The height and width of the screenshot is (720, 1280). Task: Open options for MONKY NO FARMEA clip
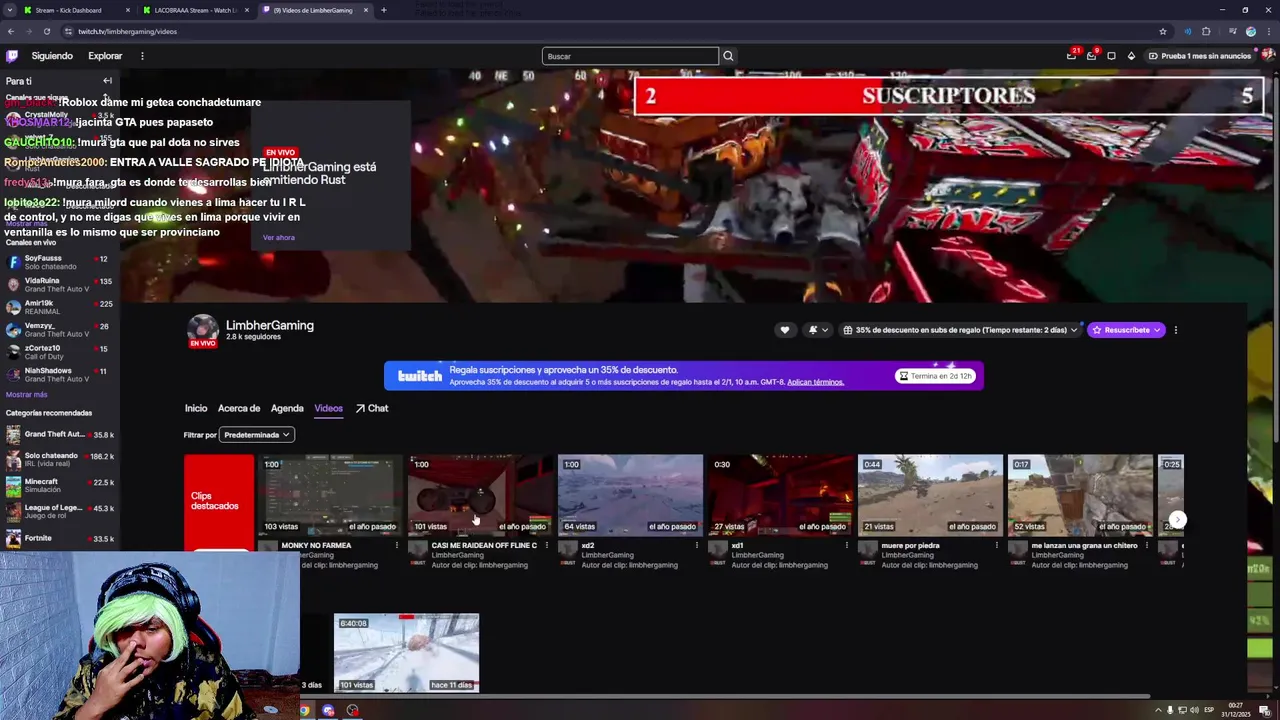pyautogui.click(x=397, y=546)
